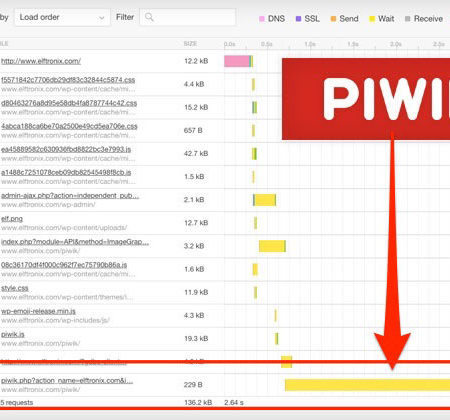Select the gray Receive legend swatch
The height and width of the screenshot is (420, 450).
tap(407, 19)
